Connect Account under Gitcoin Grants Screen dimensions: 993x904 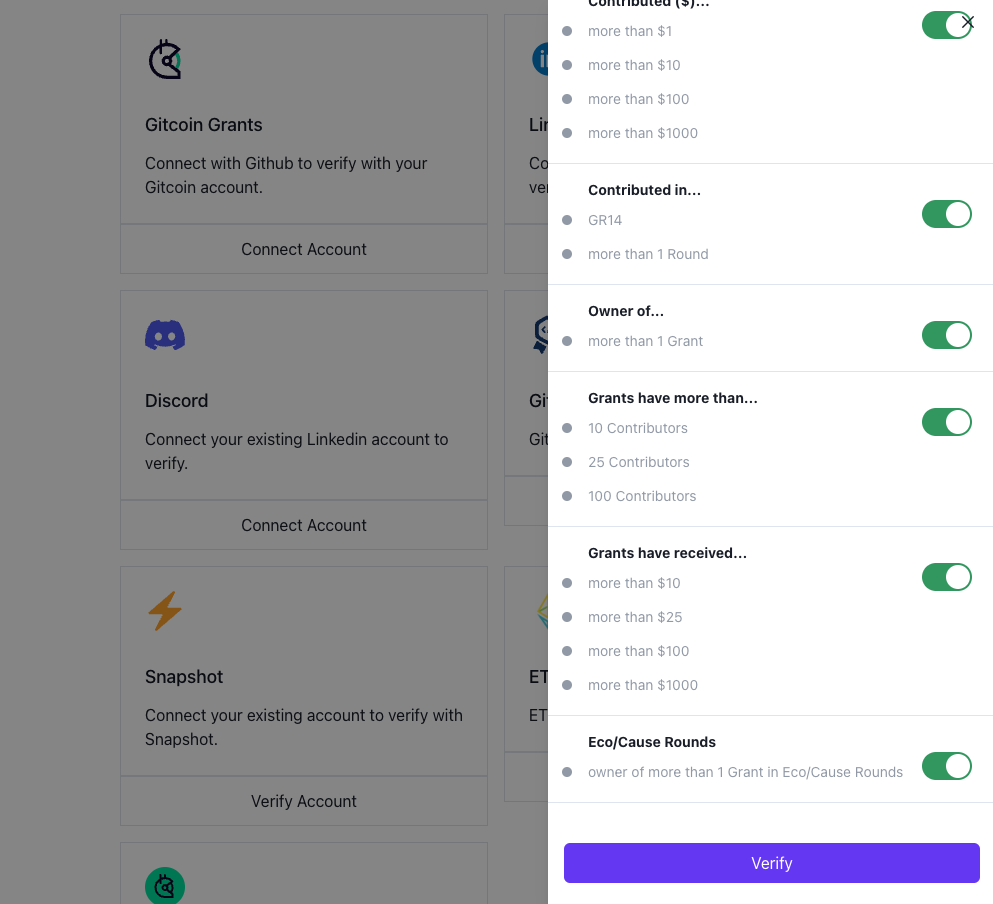pos(304,249)
